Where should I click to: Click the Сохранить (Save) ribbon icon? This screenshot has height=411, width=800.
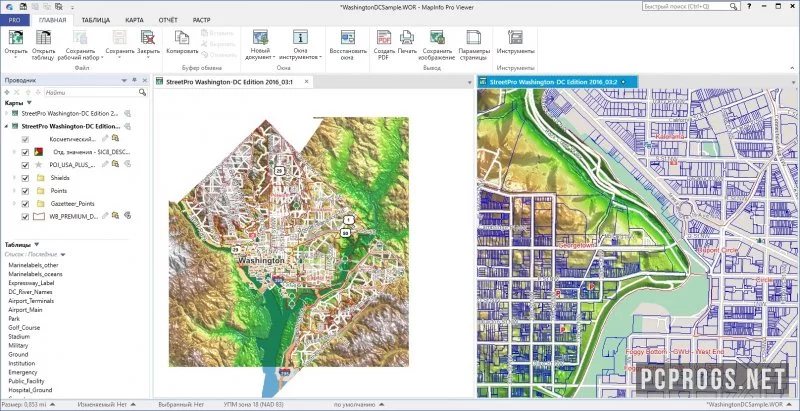(x=119, y=38)
